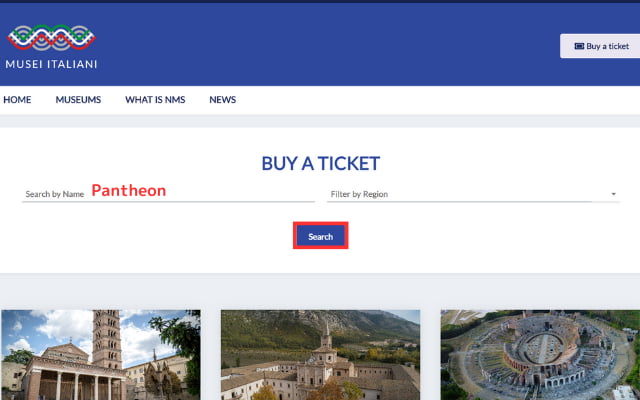Click the Musei Italiani wave logo
Screen dimensions: 640x400
click(x=51, y=38)
